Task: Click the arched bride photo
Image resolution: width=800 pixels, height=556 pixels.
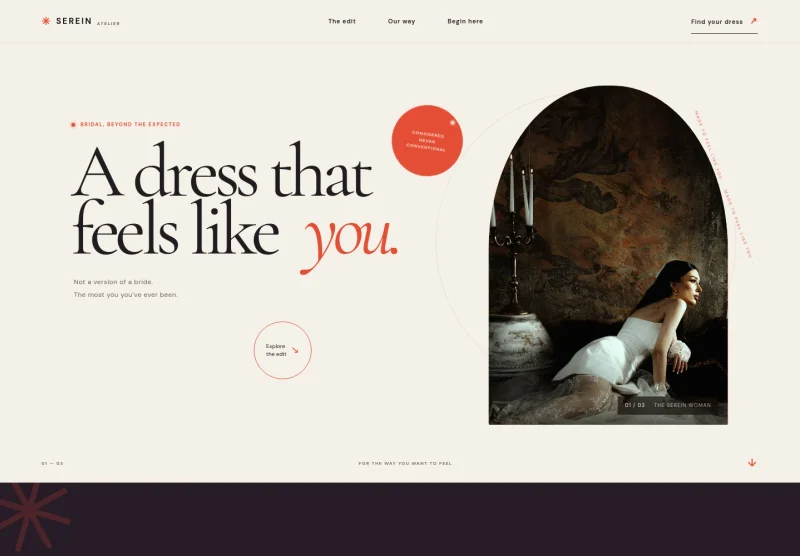Action: [608, 255]
